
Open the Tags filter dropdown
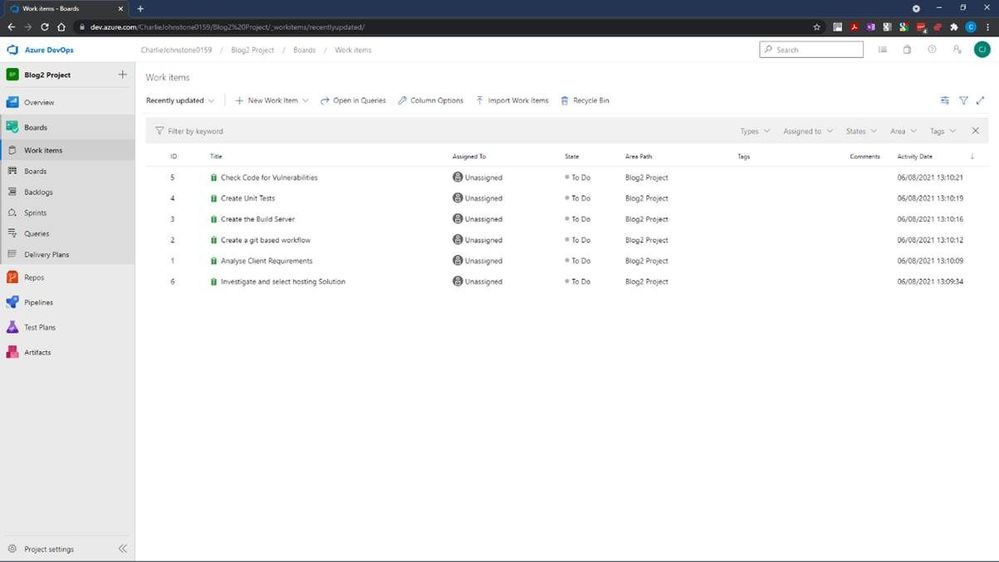943,131
